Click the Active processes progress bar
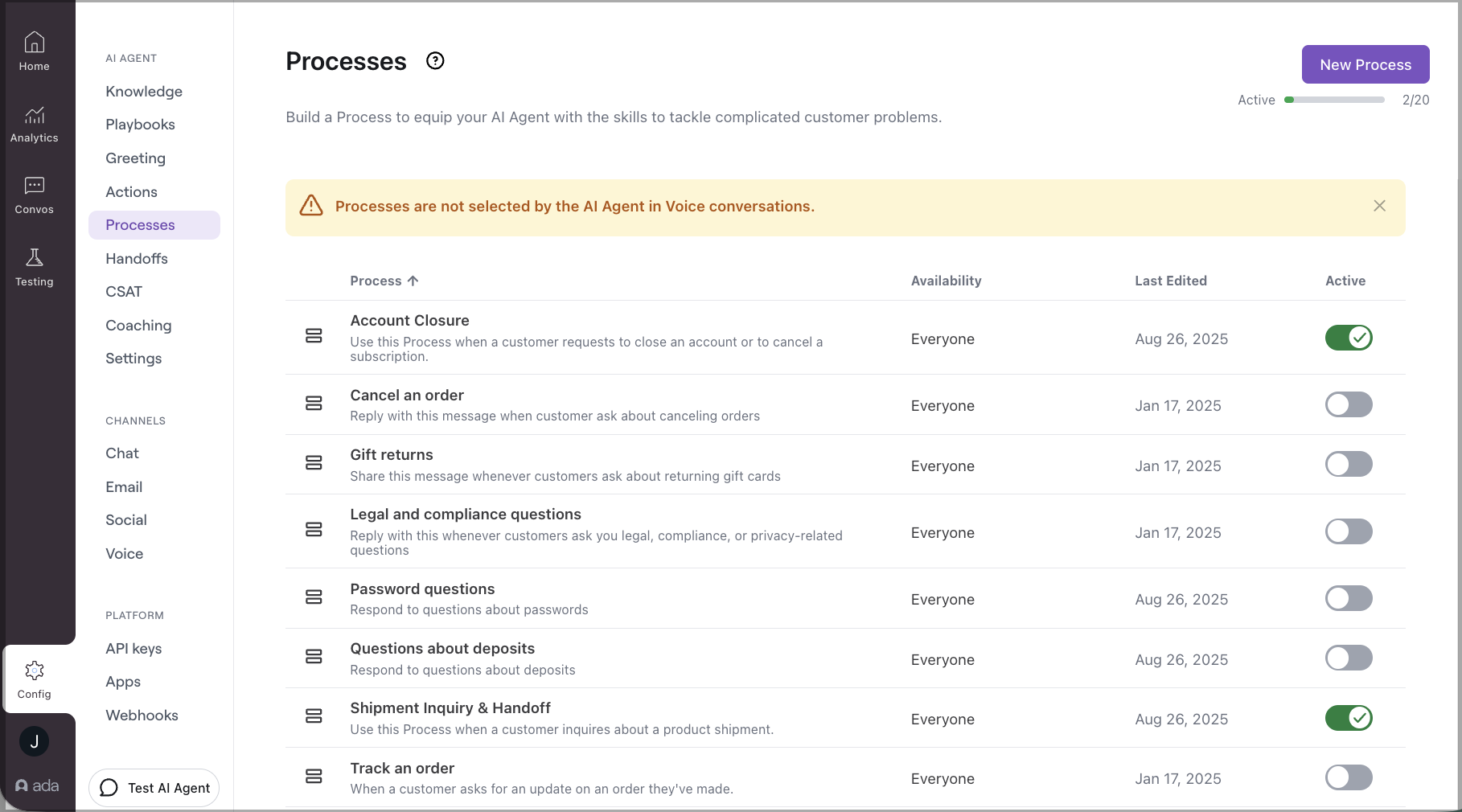The height and width of the screenshot is (812, 1462). [1335, 100]
